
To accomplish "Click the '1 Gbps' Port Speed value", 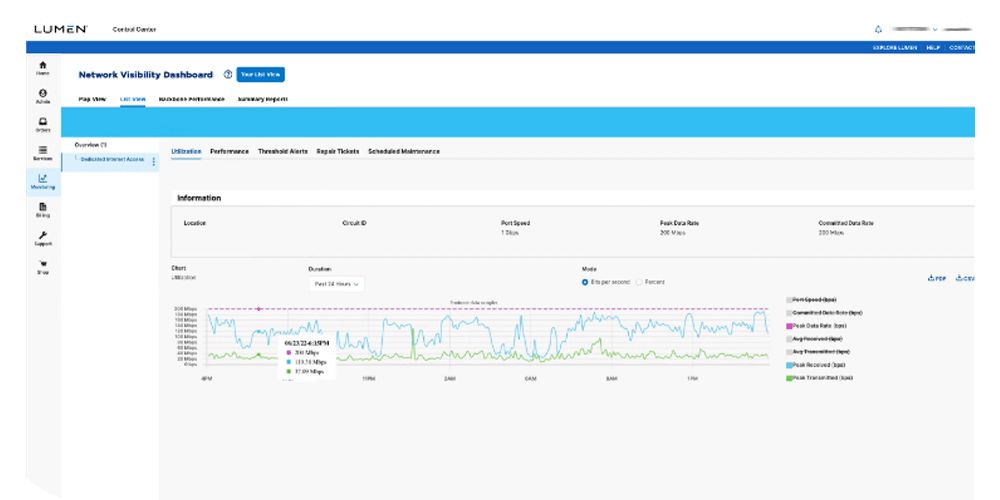I will pyautogui.click(x=510, y=233).
